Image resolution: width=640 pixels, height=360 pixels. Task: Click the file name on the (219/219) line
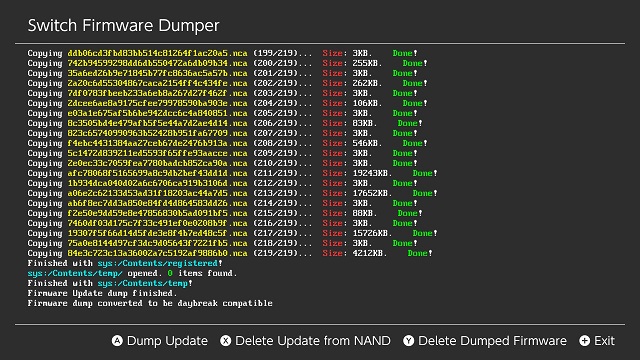(x=158, y=253)
